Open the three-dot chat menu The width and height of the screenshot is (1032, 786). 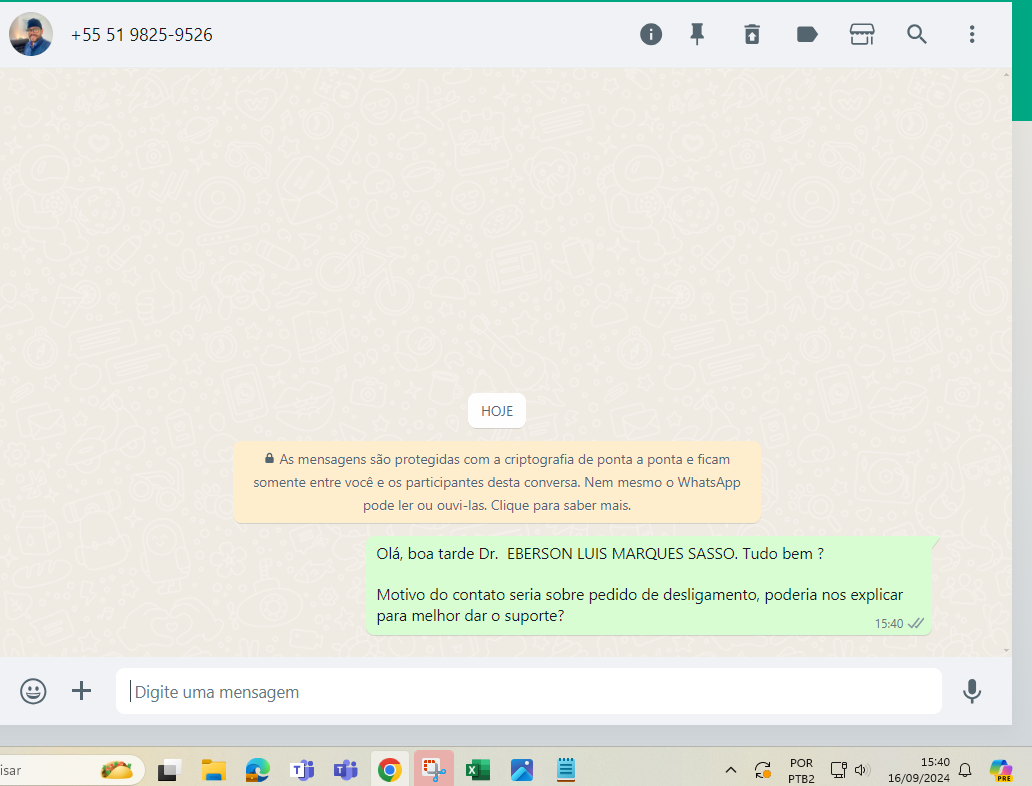(x=971, y=34)
